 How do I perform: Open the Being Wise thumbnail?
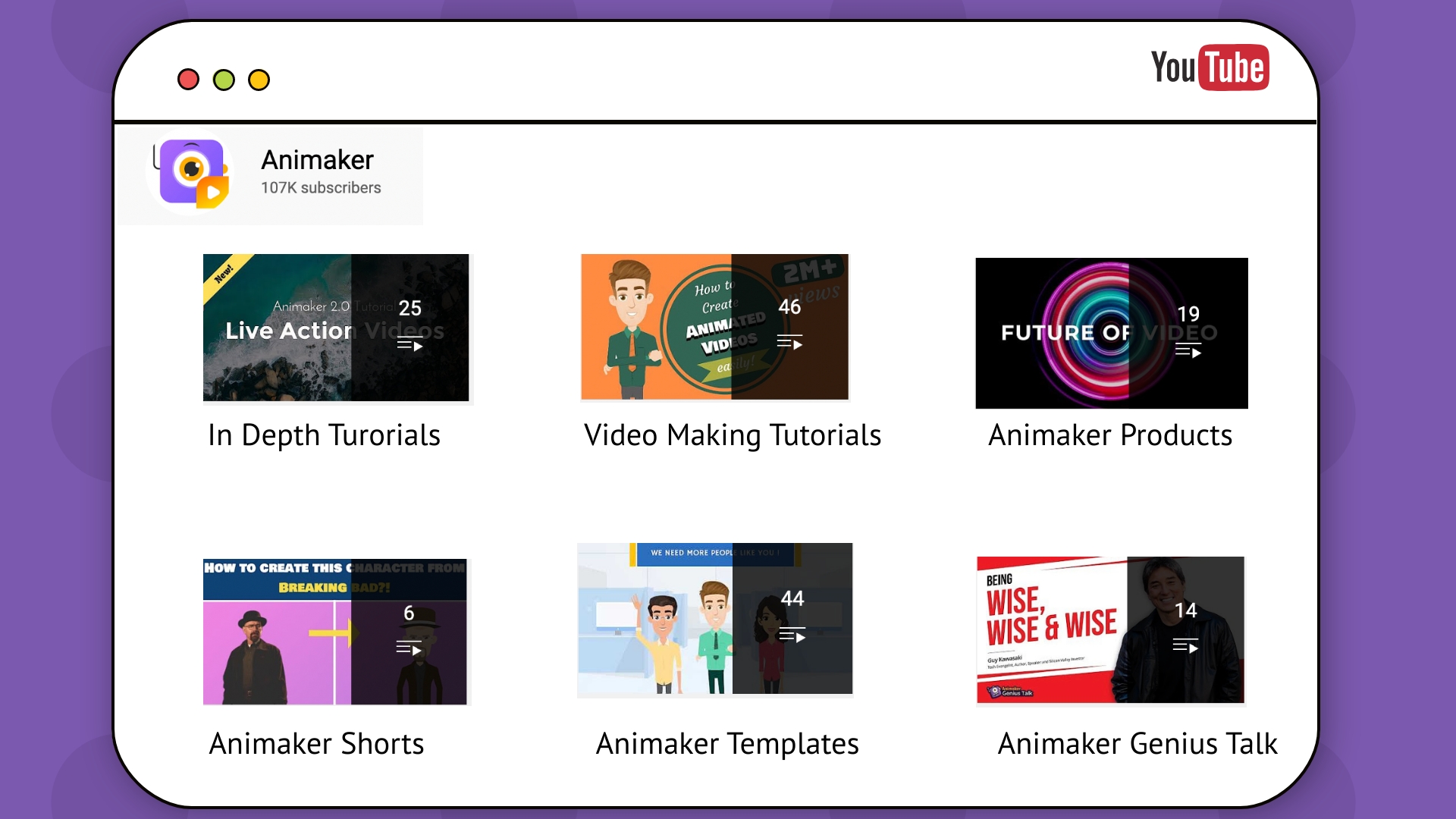pyautogui.click(x=1111, y=630)
